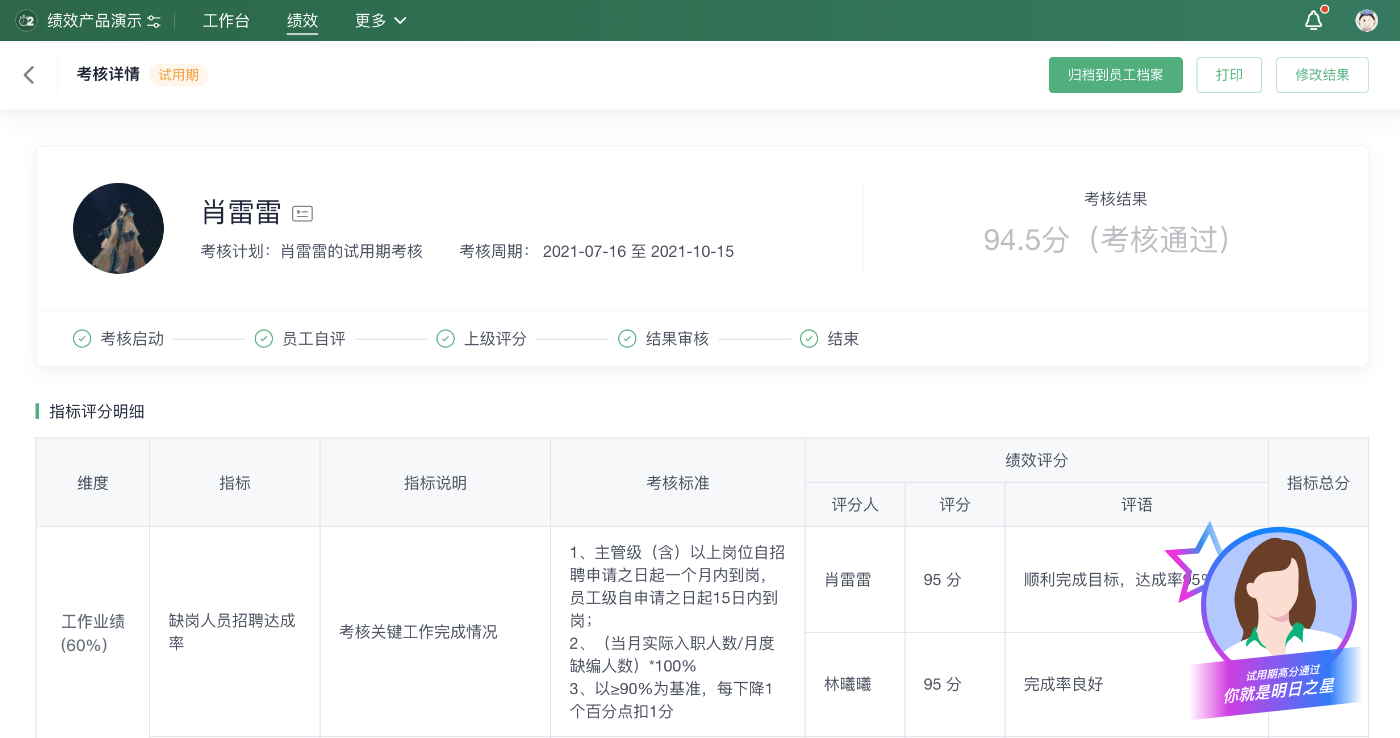Viewport: 1400px width, 738px height.
Task: Click the 上级评分 step checkmark
Action: [446, 339]
